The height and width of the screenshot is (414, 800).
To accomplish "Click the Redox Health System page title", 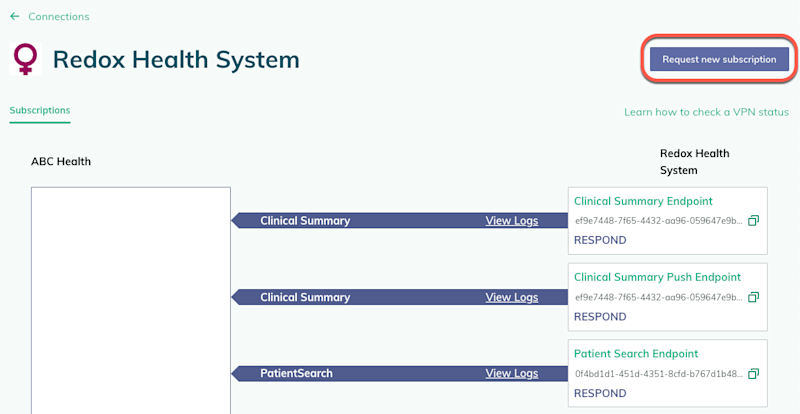I will 176,60.
